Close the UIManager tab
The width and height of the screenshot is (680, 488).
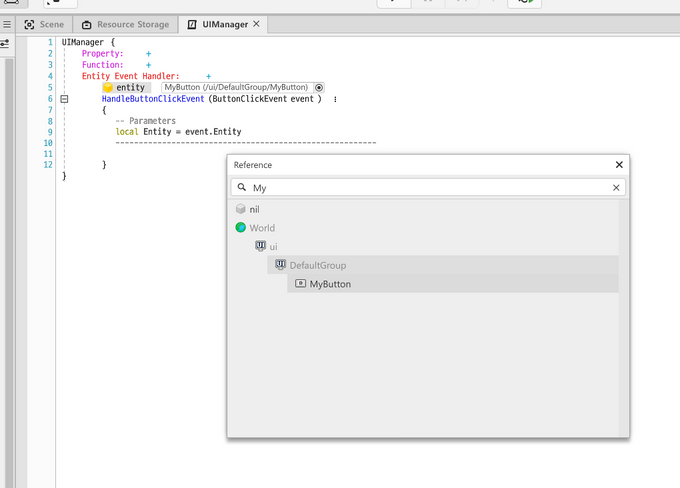pos(256,24)
